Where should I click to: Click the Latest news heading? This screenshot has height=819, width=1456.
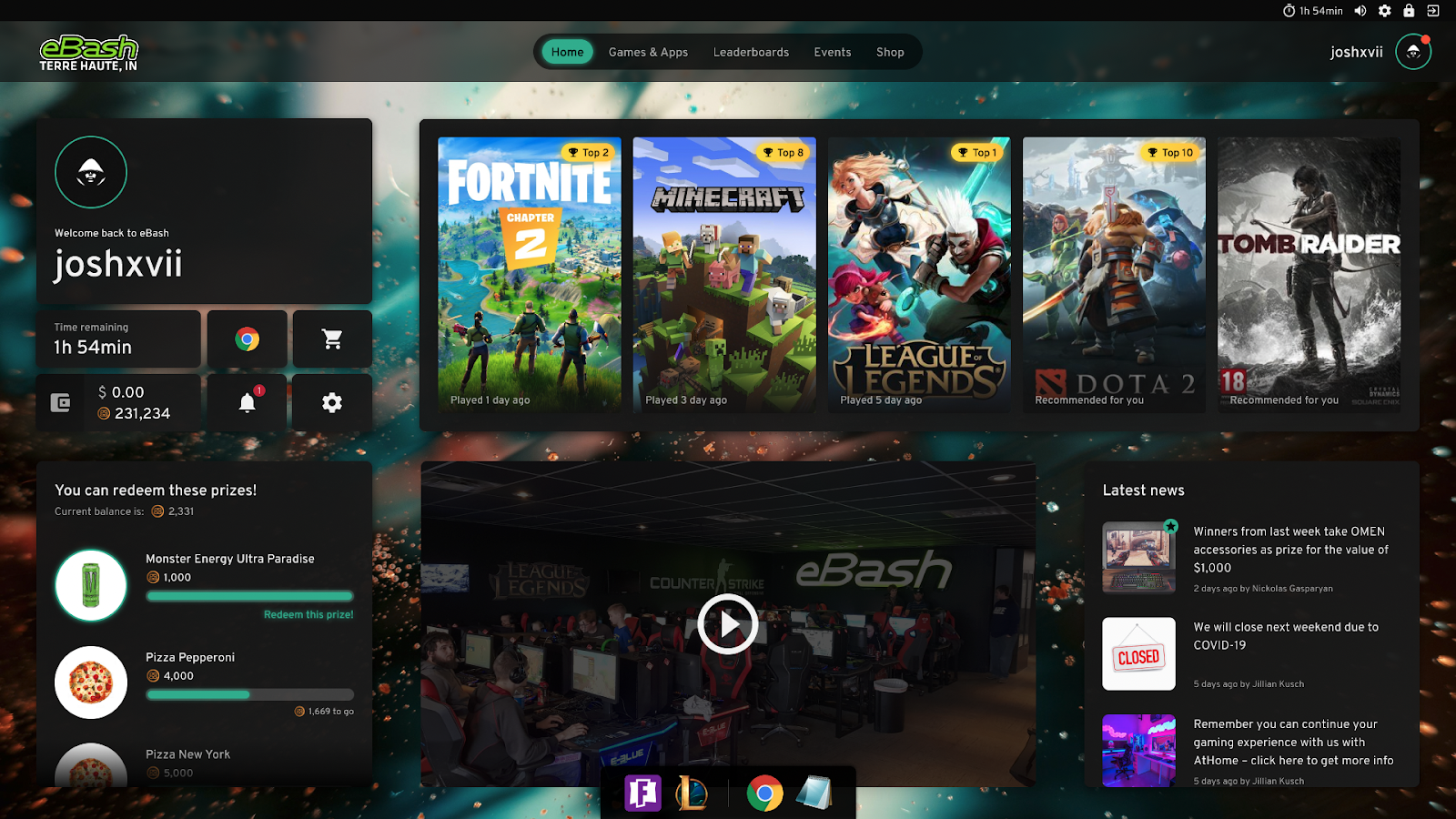(x=1143, y=490)
